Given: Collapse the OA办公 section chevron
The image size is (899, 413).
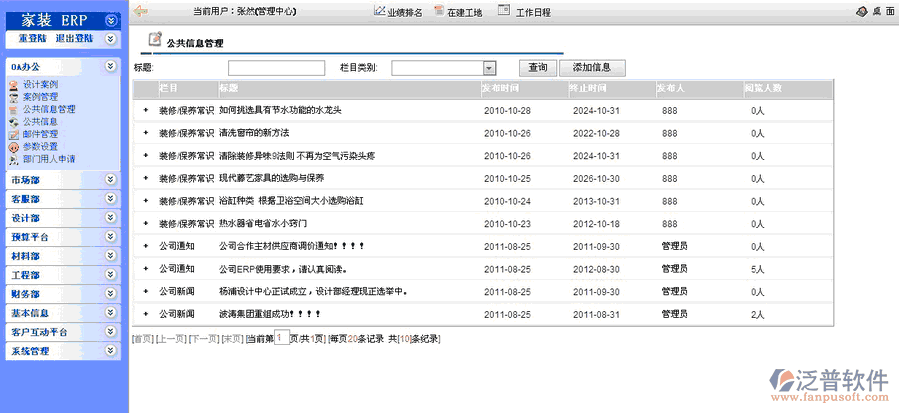Looking at the screenshot, I should pos(111,67).
